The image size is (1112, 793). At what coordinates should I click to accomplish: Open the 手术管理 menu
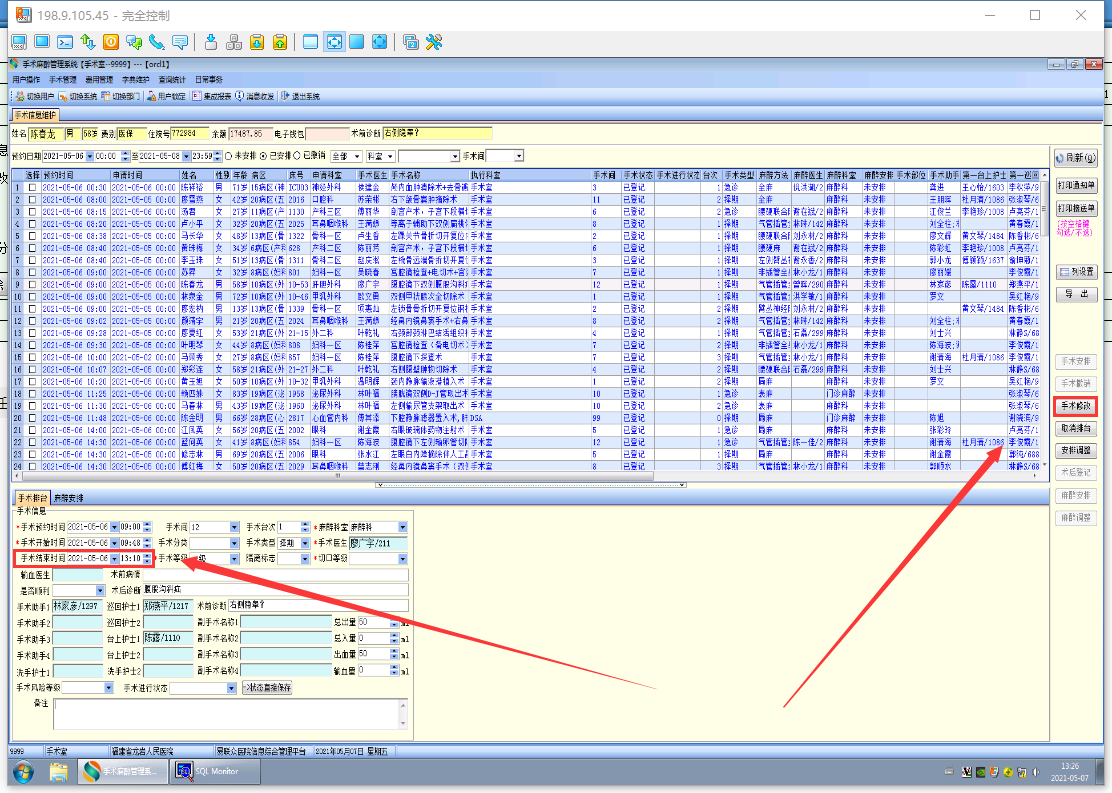(x=62, y=79)
